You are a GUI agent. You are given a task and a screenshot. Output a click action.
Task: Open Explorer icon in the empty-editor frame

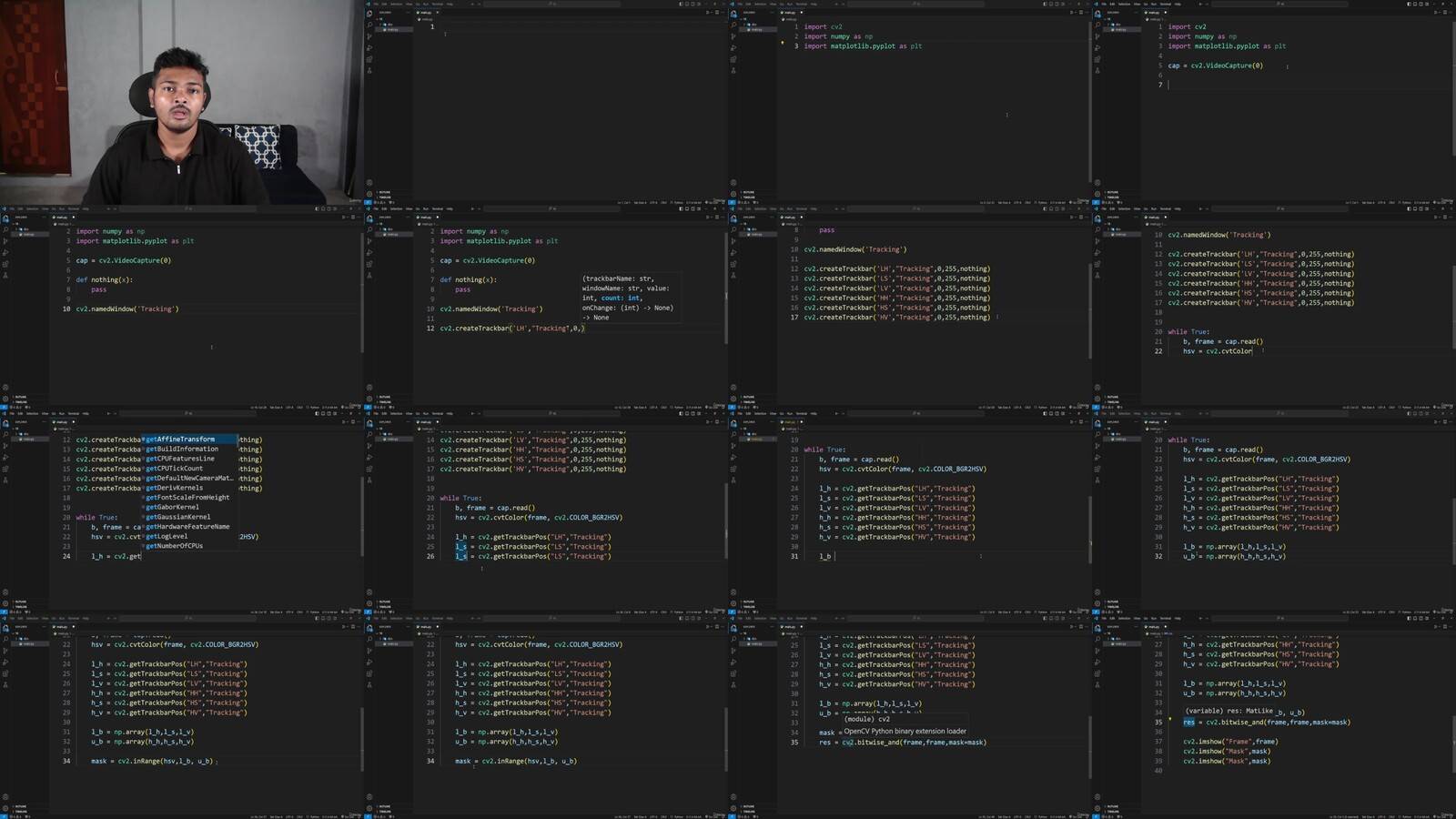369,14
